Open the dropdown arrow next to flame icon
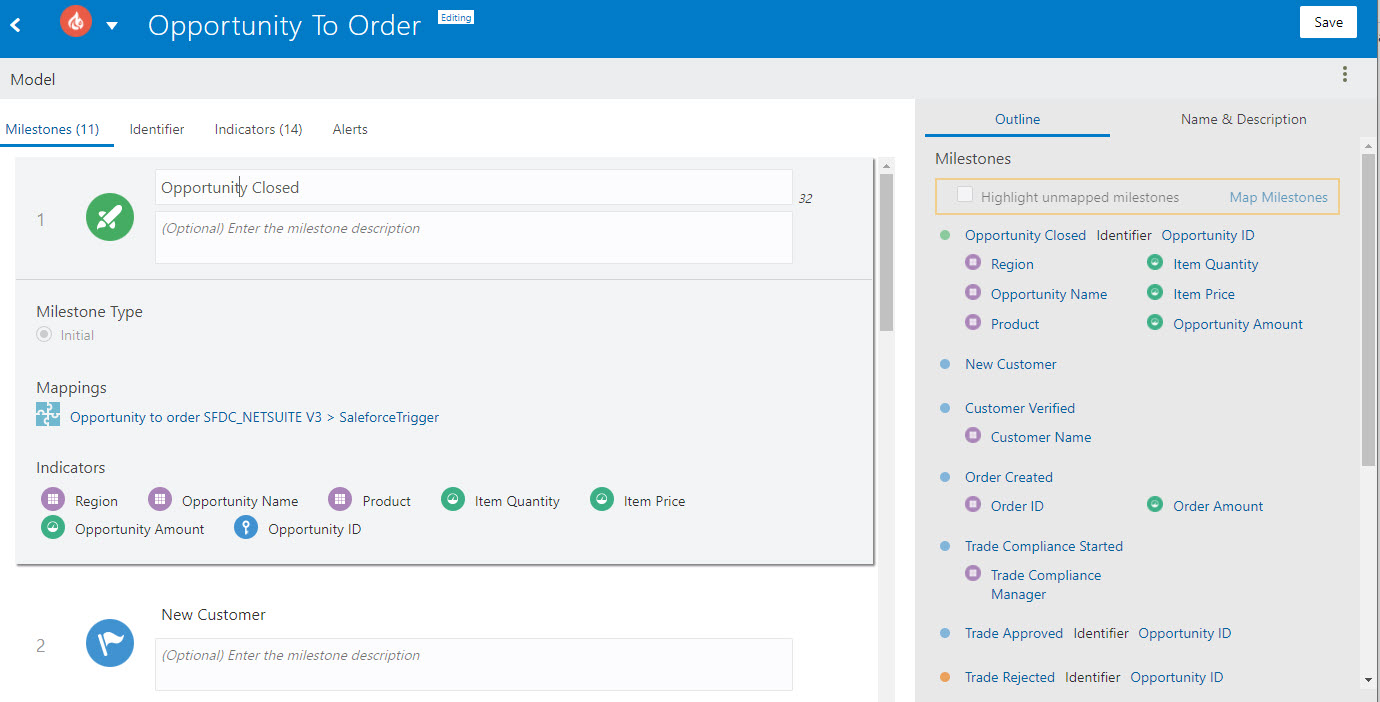Screen dimensions: 1380x702 pos(112,26)
